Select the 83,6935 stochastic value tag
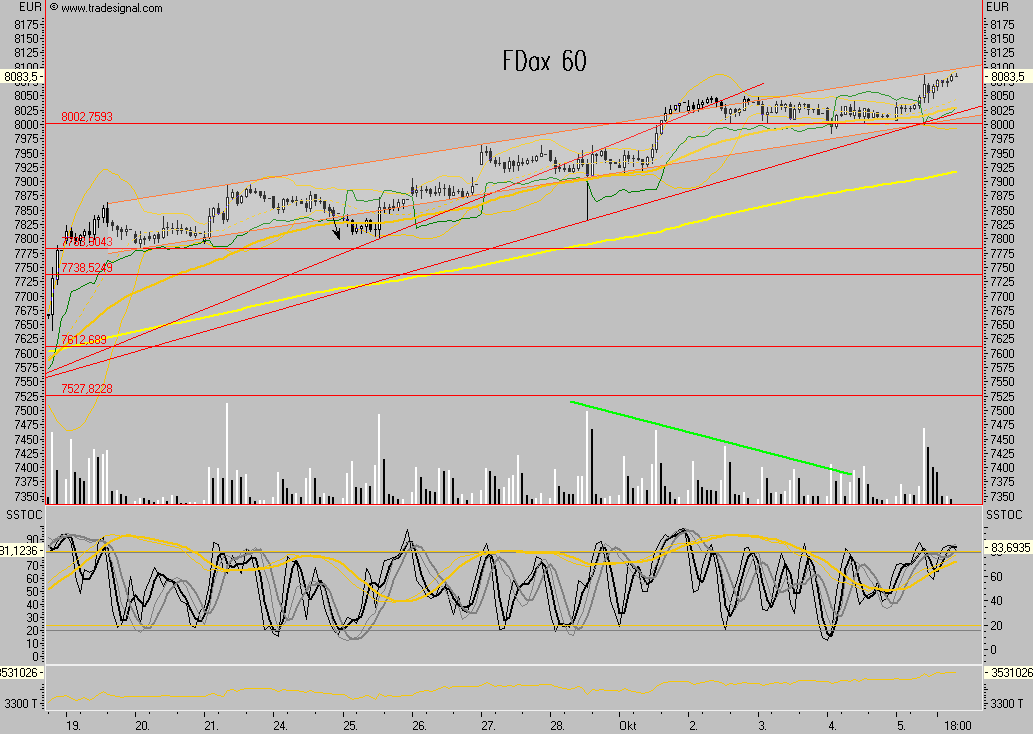 tap(1008, 549)
